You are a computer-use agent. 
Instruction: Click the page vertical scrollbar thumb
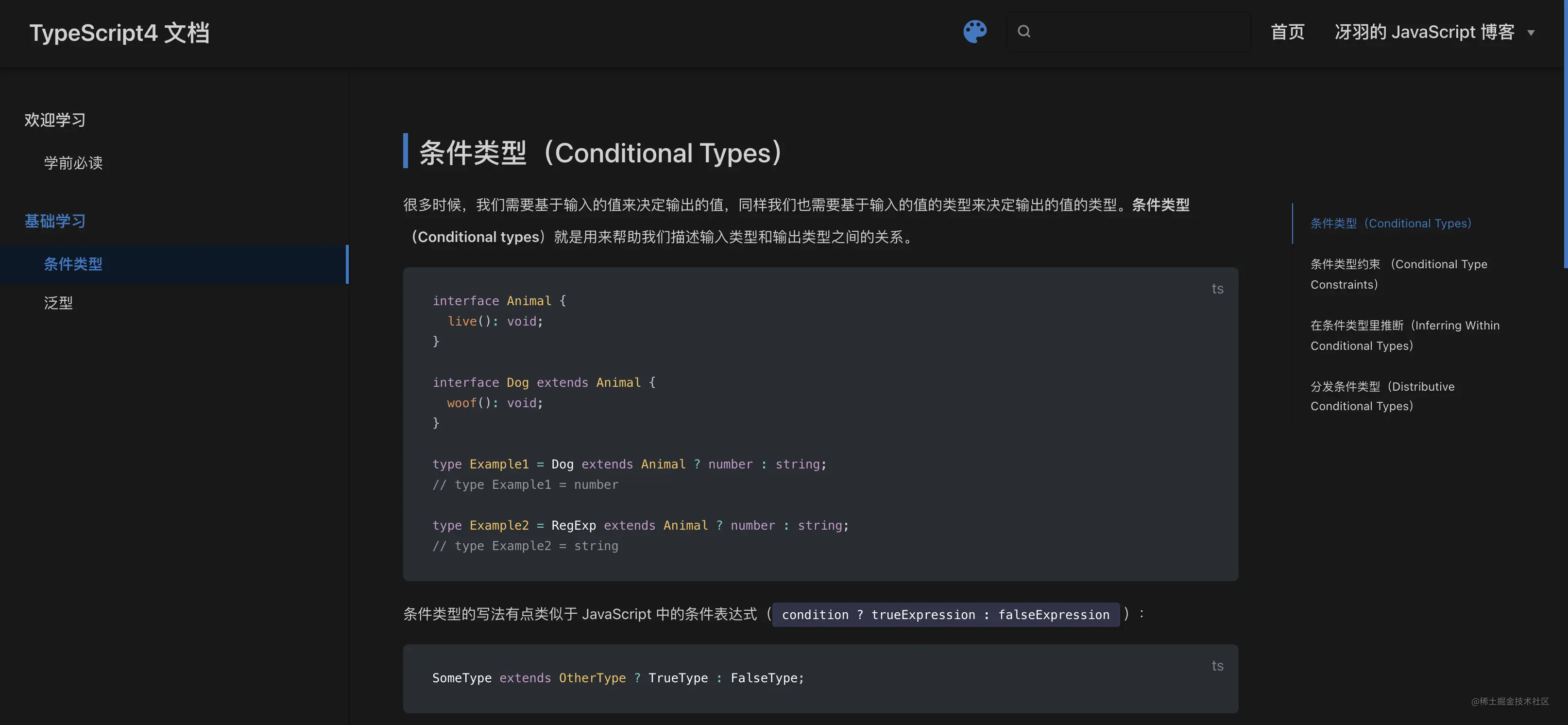click(x=1565, y=134)
